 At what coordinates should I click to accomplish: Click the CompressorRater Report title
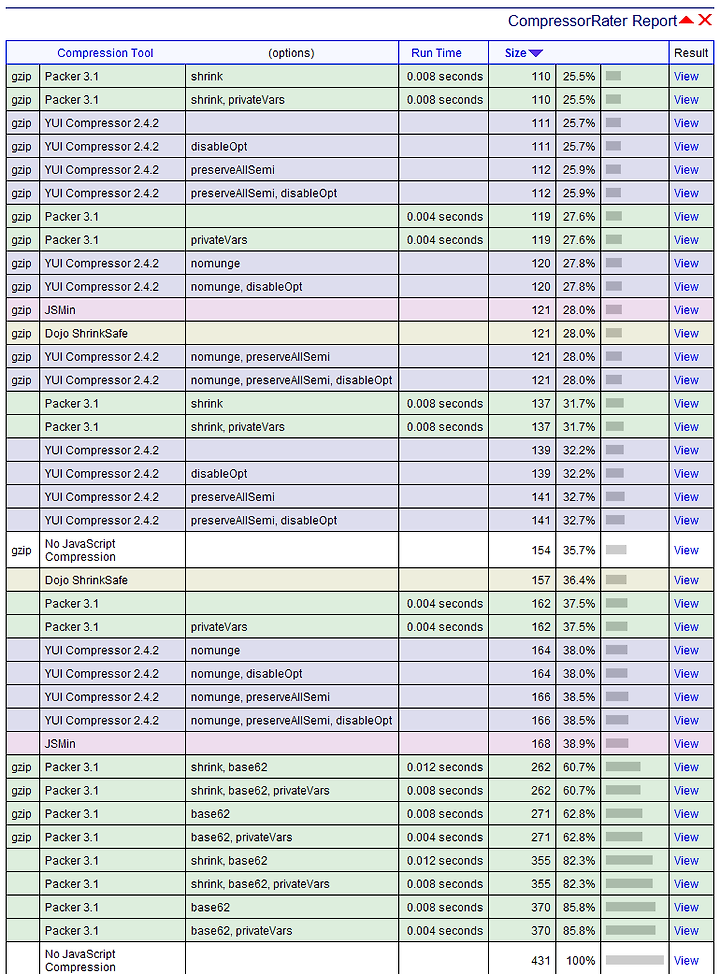[x=592, y=20]
